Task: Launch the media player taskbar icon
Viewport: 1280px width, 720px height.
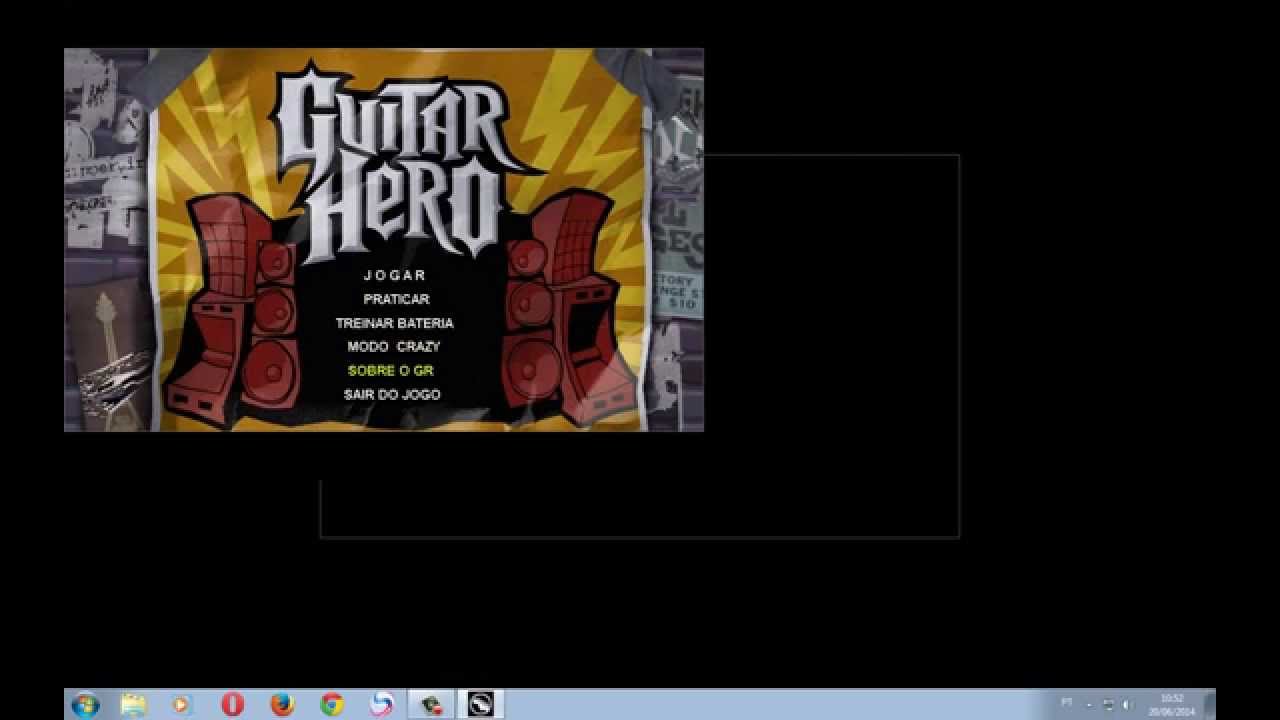Action: [181, 705]
